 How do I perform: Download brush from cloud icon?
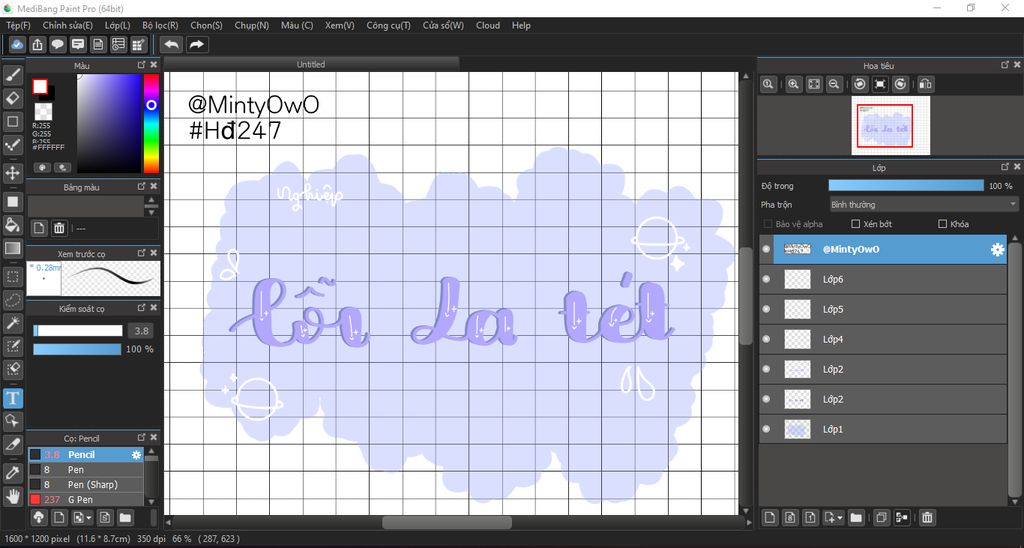39,518
